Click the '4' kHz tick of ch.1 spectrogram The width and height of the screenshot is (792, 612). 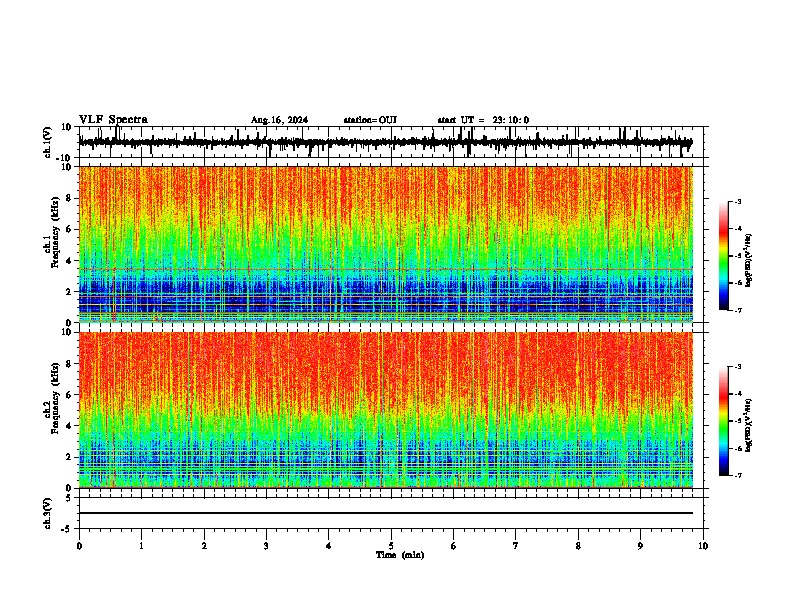tap(69, 261)
